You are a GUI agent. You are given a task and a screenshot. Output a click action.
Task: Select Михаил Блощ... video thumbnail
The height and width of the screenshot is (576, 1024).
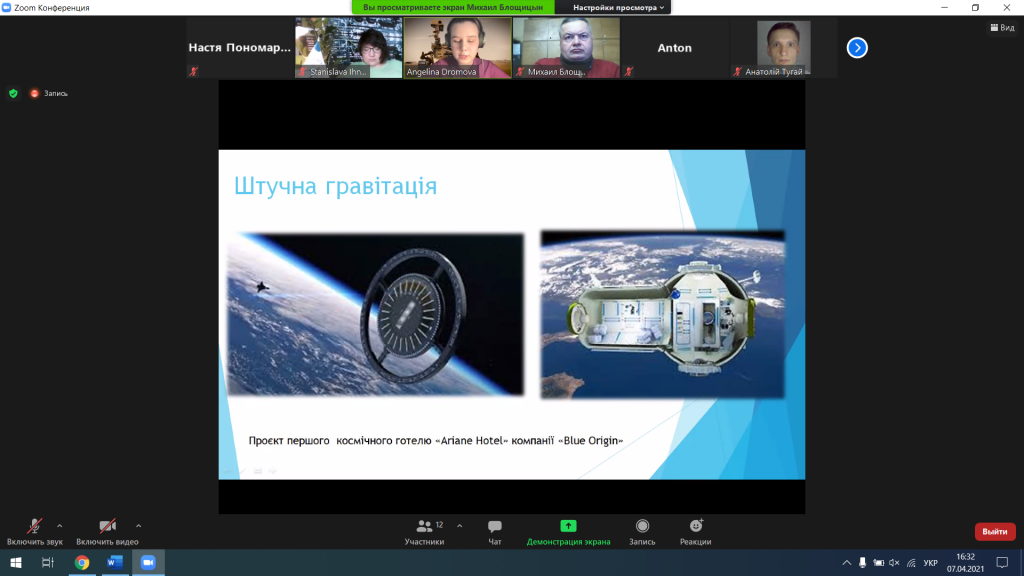pos(566,48)
